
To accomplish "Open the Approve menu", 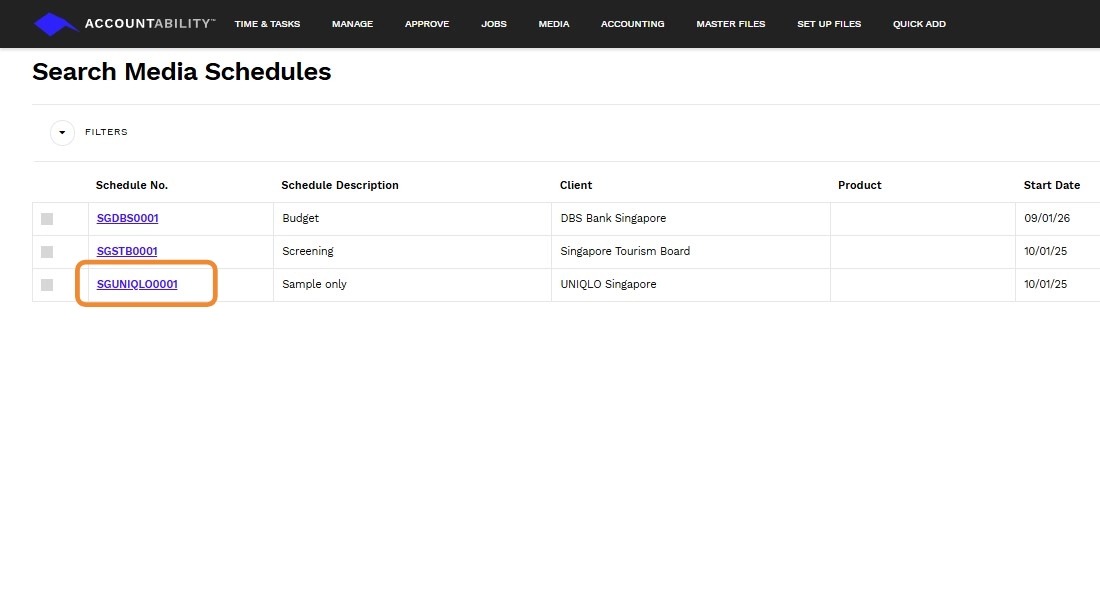I will 427,24.
